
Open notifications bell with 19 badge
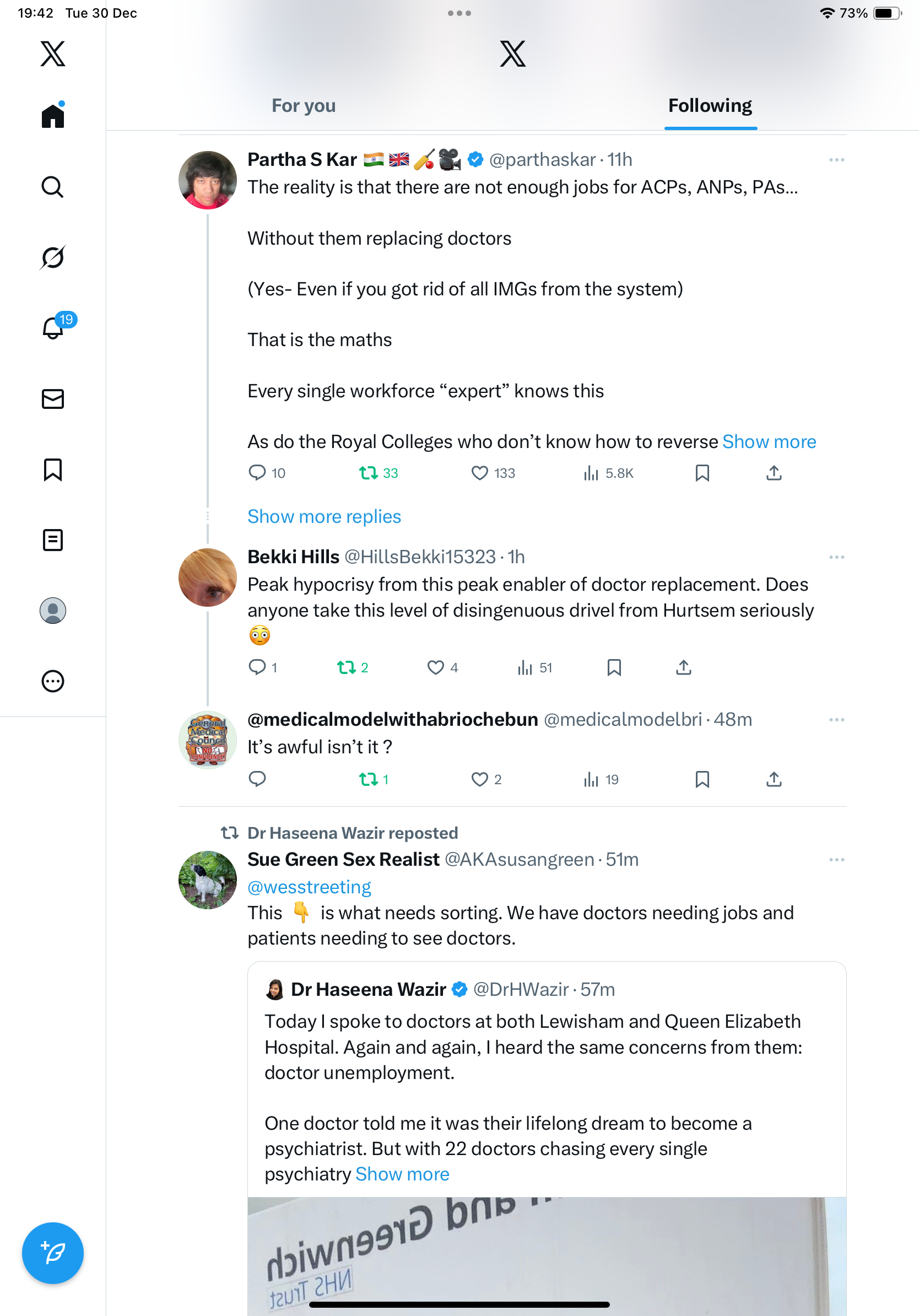[54, 327]
